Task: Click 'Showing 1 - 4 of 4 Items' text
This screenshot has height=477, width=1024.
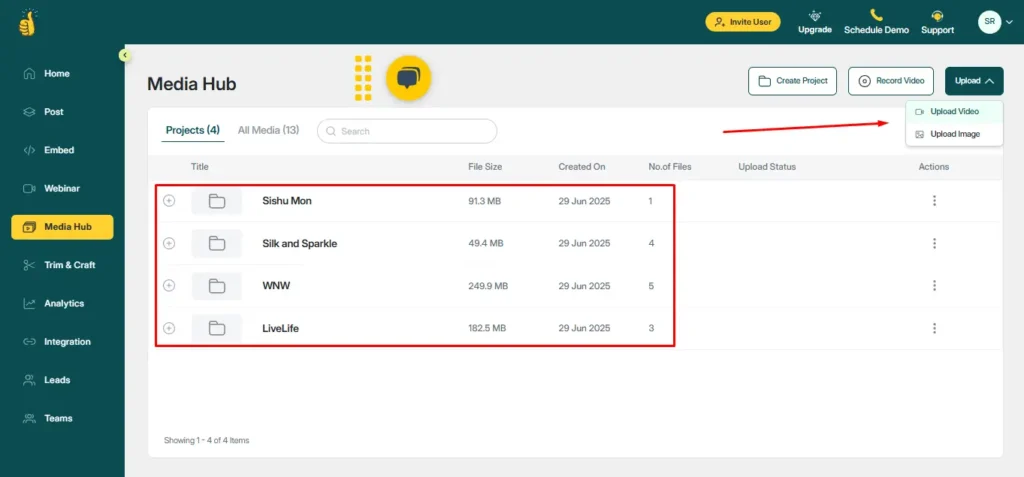Action: 206,440
